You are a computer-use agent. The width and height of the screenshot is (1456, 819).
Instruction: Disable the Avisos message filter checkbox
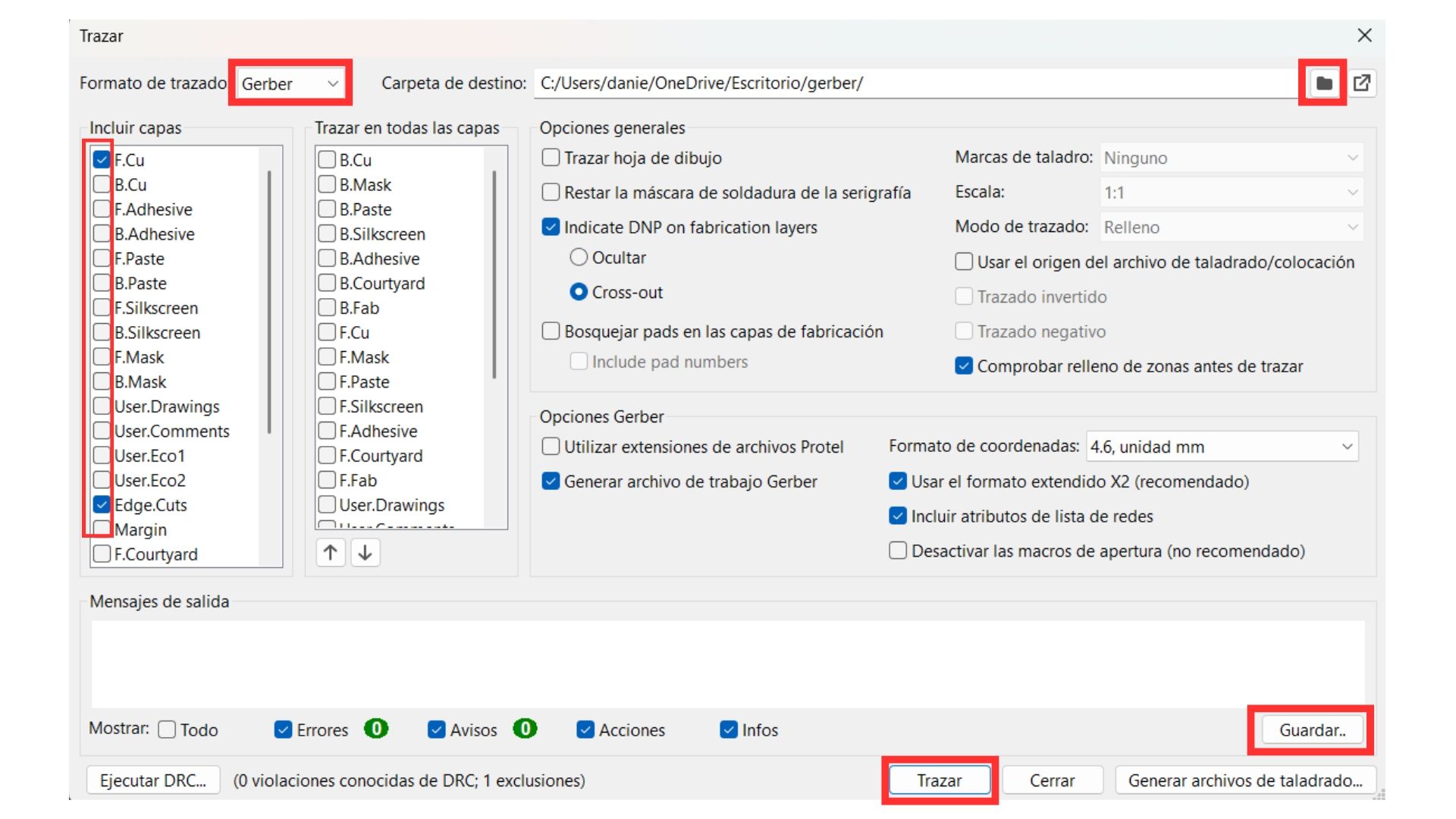coord(437,730)
